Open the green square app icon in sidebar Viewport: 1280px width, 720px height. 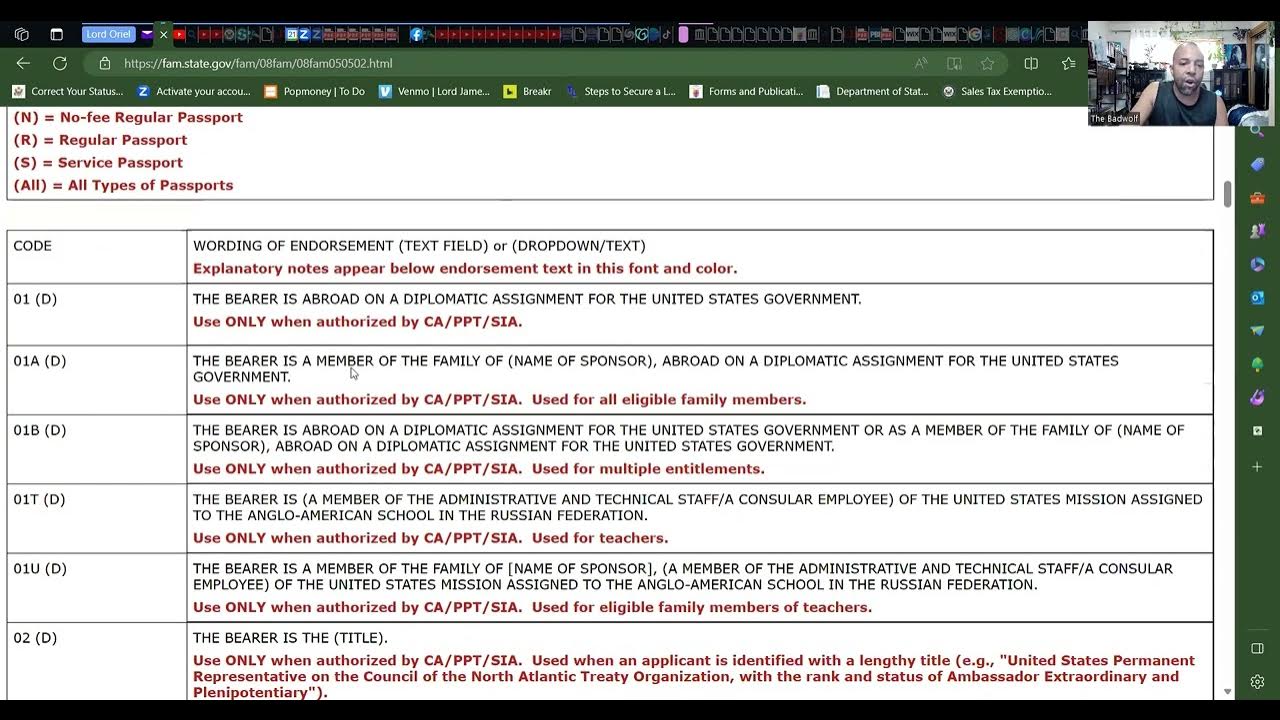(x=1257, y=431)
